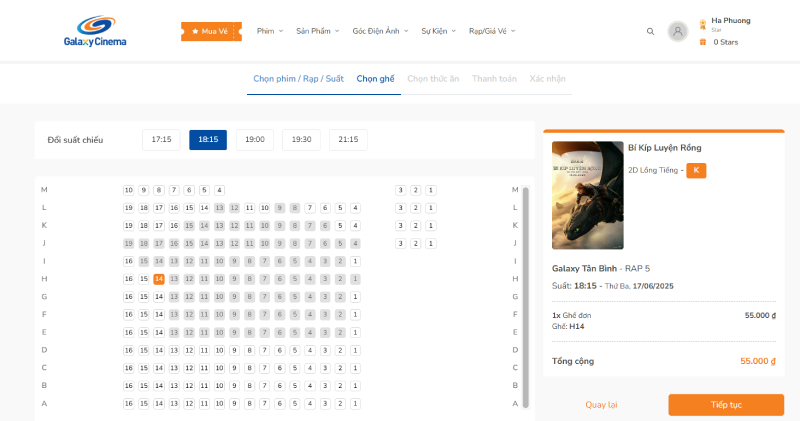Switch to the 19:00 showtime
The width and height of the screenshot is (800, 421).
(x=255, y=139)
